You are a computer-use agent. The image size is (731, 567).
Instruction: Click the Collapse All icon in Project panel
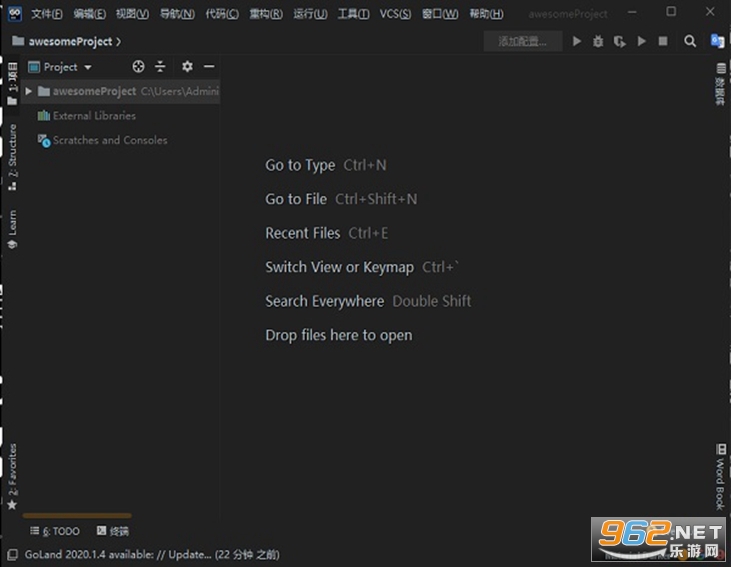pyautogui.click(x=160, y=67)
